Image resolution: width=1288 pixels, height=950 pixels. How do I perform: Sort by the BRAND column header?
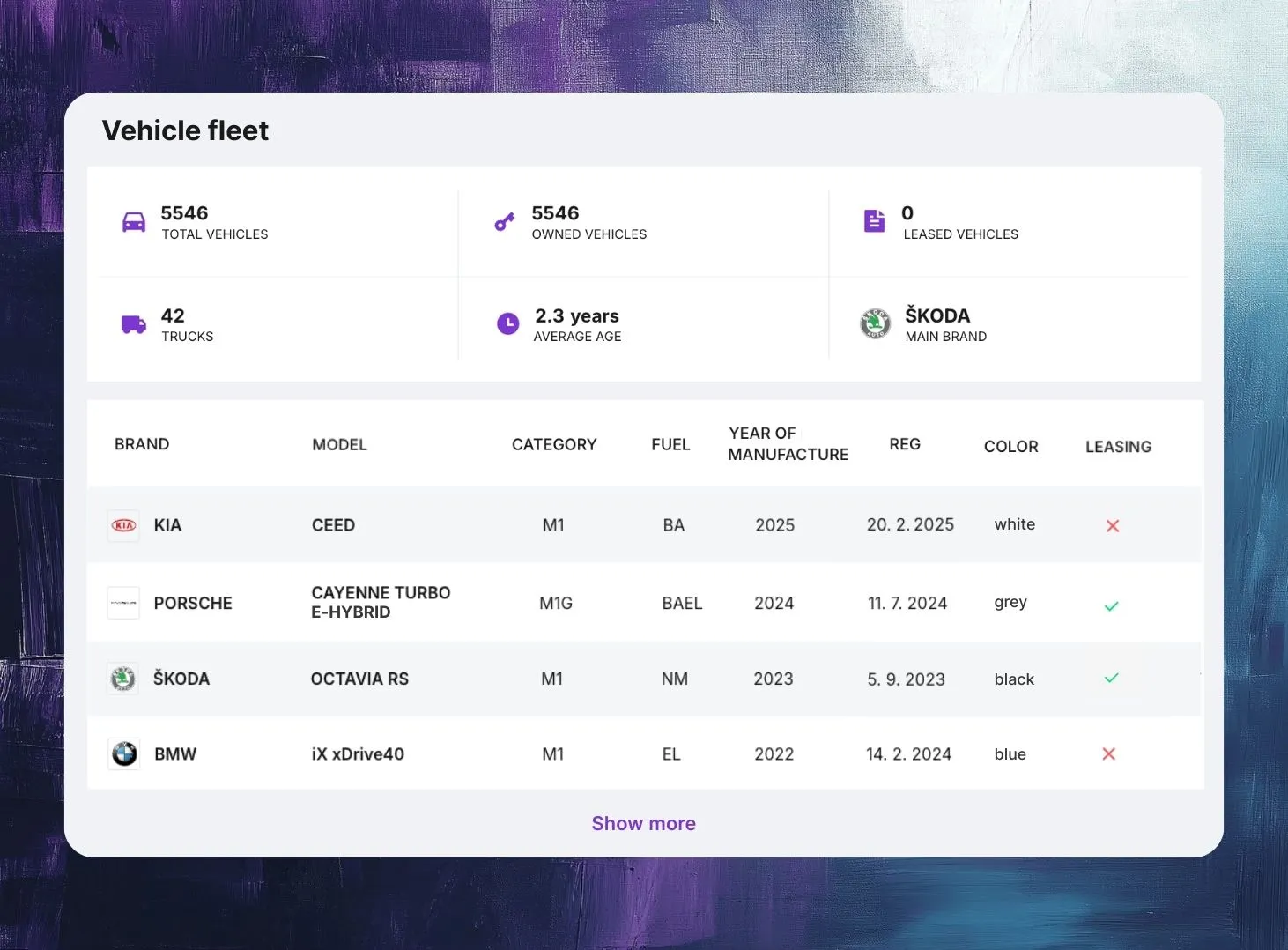[x=142, y=444]
